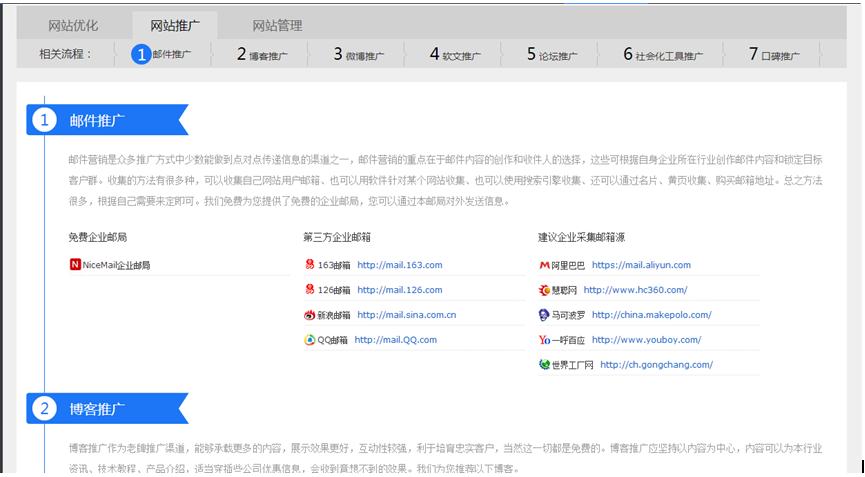Click the 免费企业邮局 heading
The height and width of the screenshot is (477, 865).
click(98, 237)
